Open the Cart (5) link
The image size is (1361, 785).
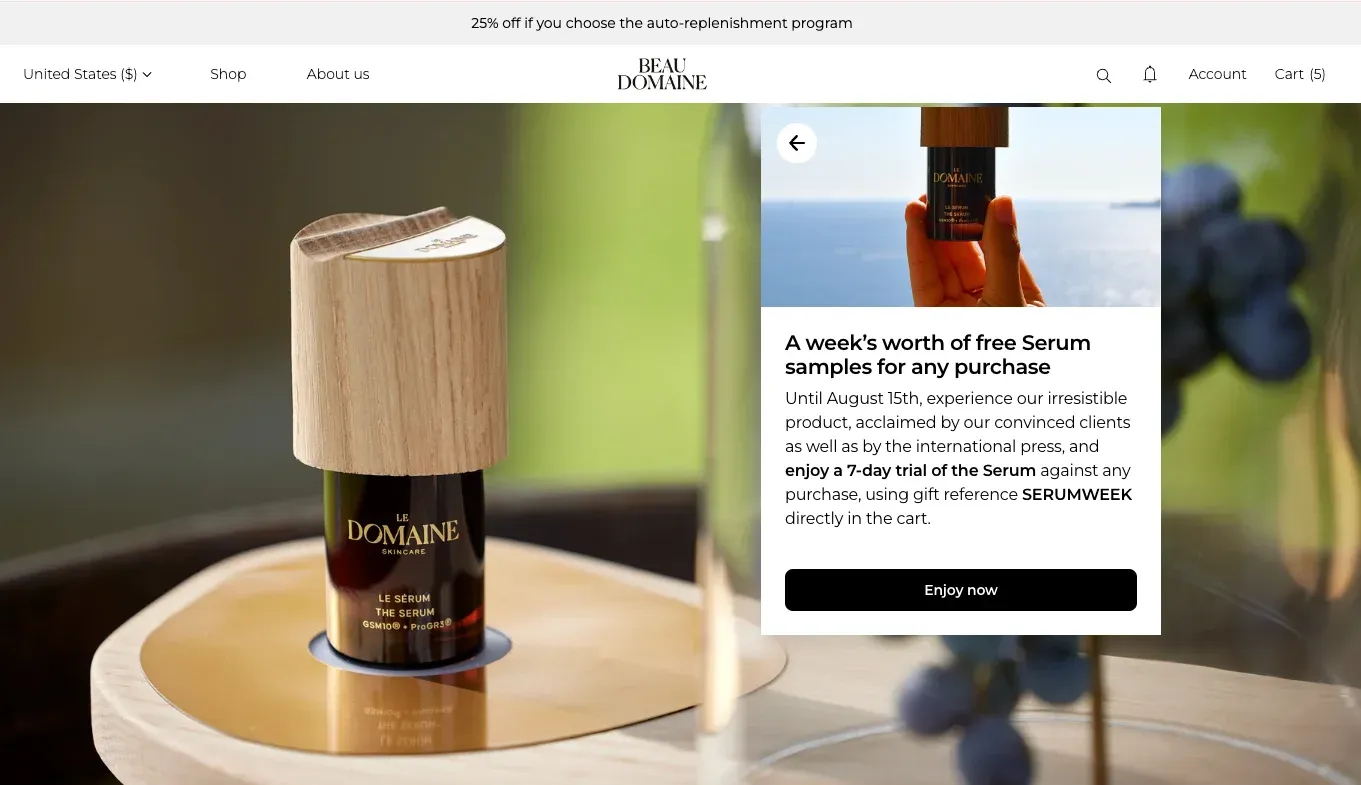click(x=1300, y=74)
